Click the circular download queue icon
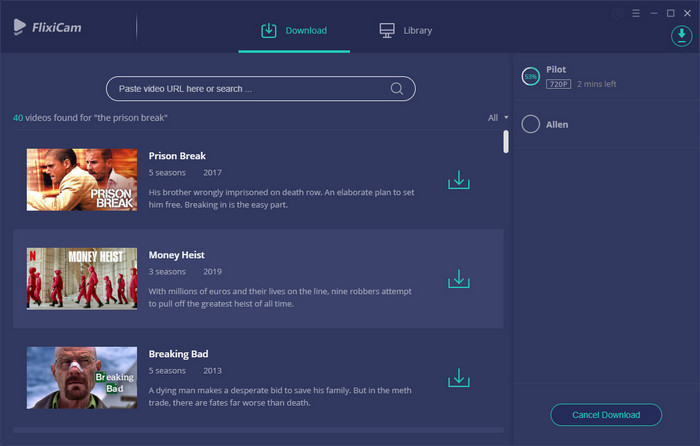Viewport: 700px width, 446px height. pyautogui.click(x=681, y=36)
